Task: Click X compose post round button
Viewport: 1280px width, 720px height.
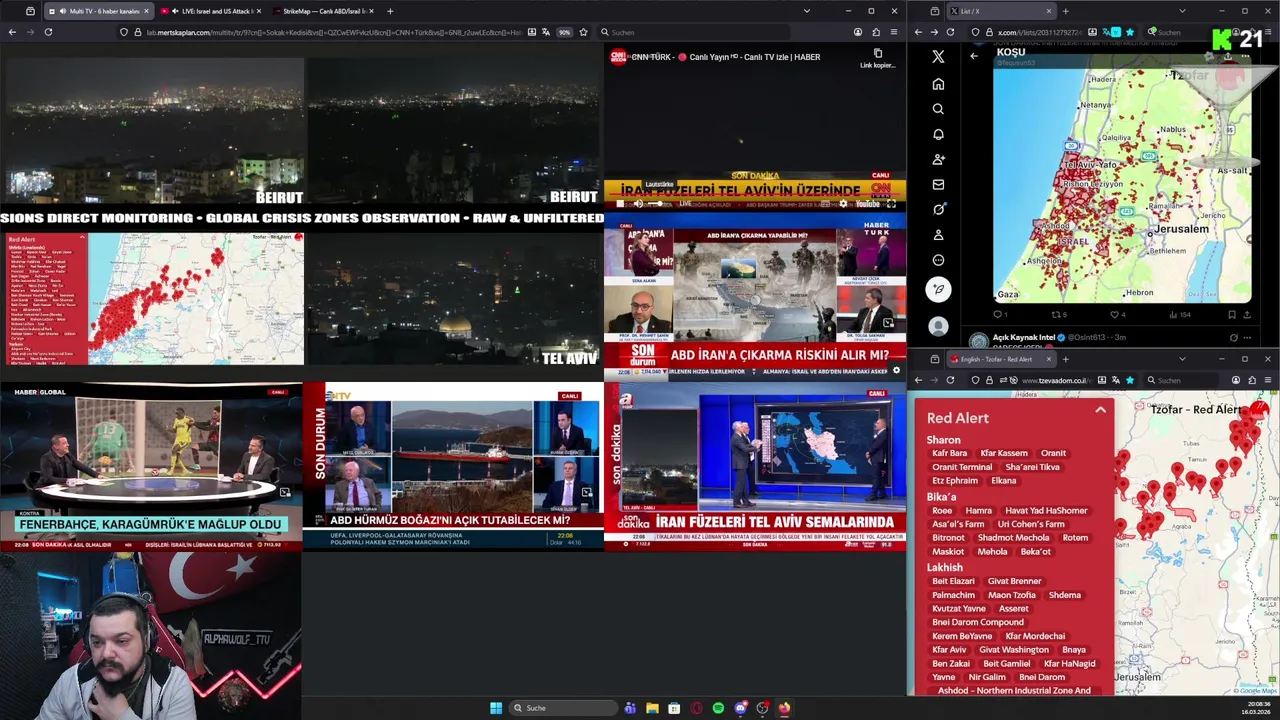Action: coord(938,289)
